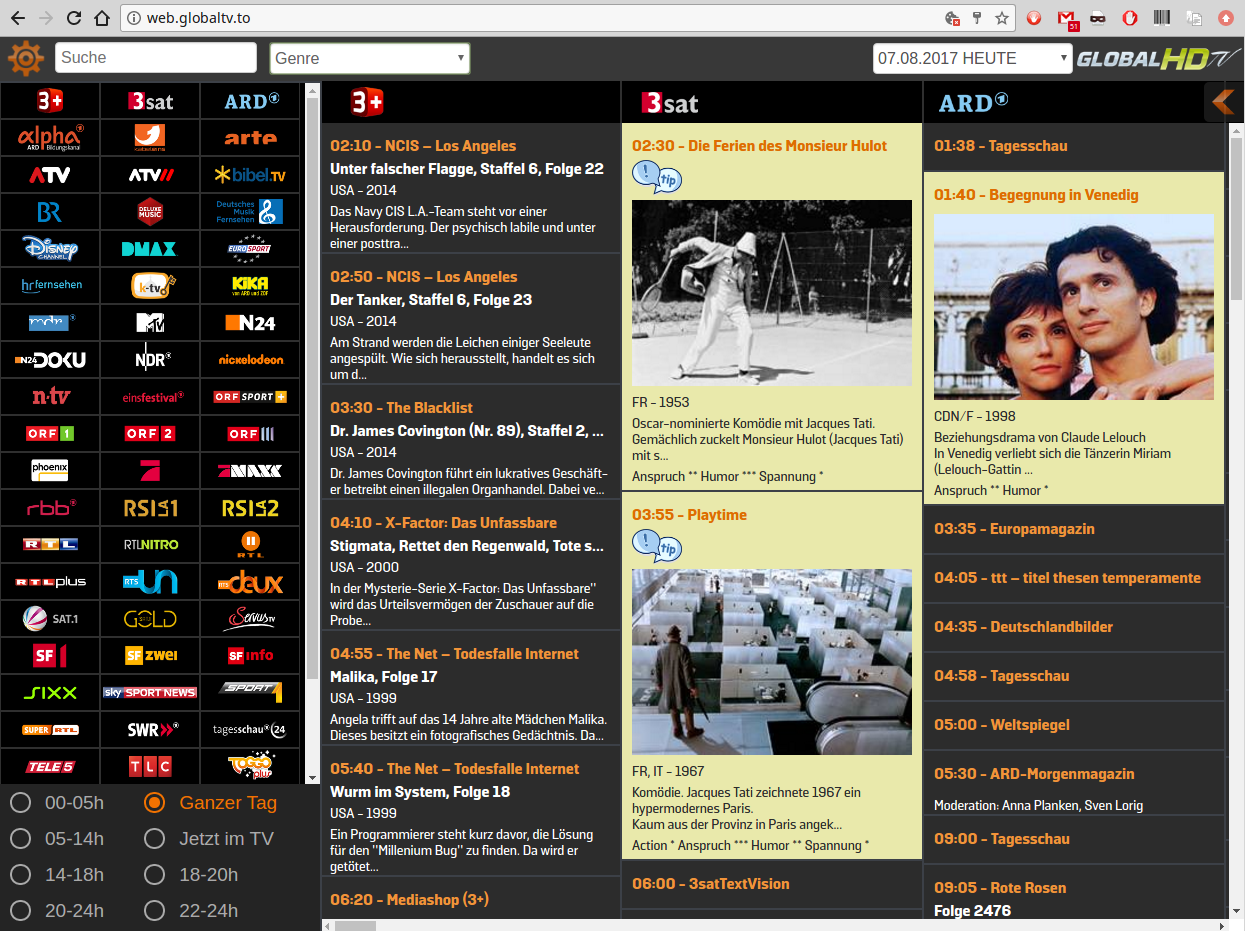View the Begegnung in Venedig thumbnail
Screen dimensions: 1245x931
pos(1074,306)
